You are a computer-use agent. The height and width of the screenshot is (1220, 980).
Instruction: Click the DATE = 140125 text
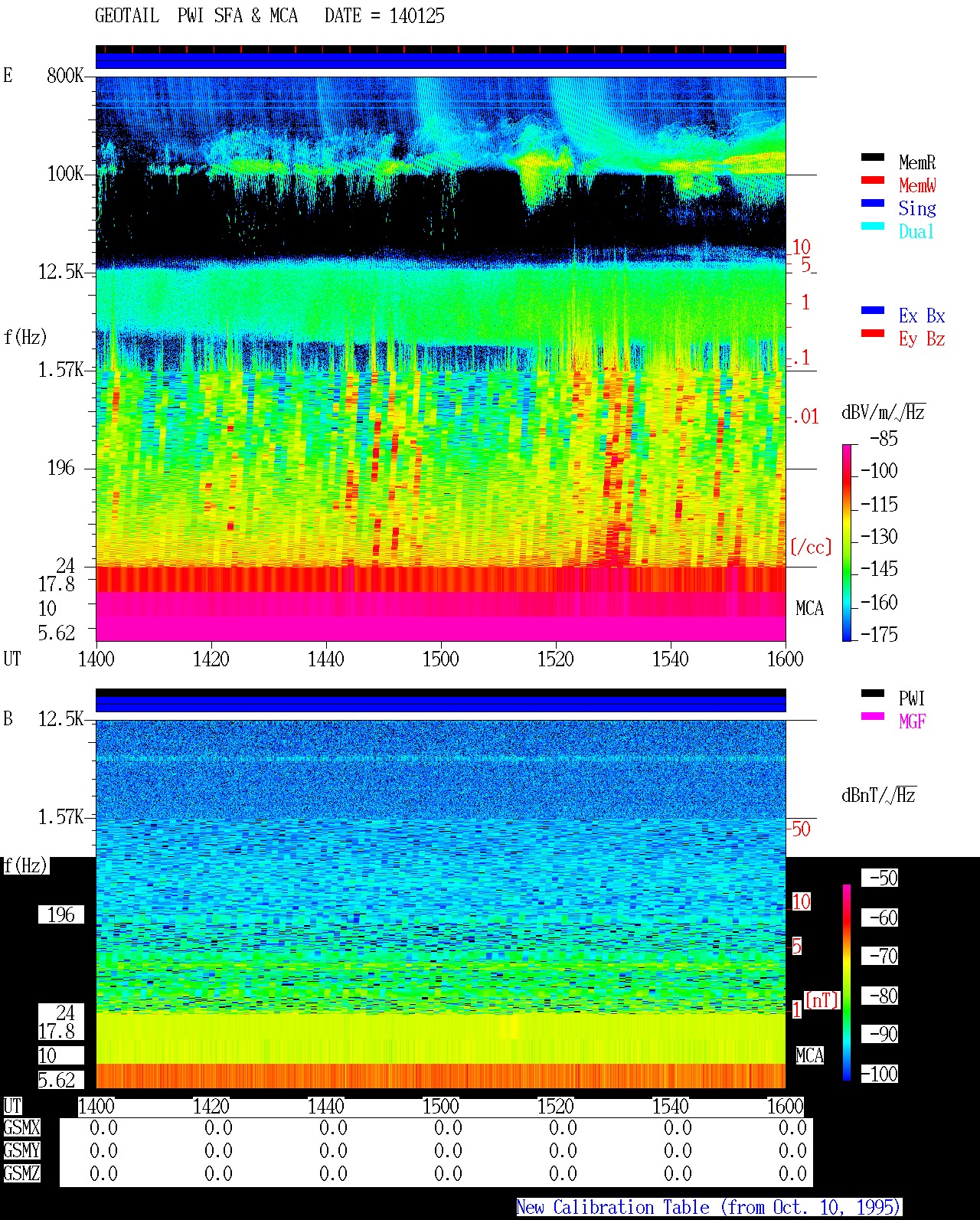[384, 16]
